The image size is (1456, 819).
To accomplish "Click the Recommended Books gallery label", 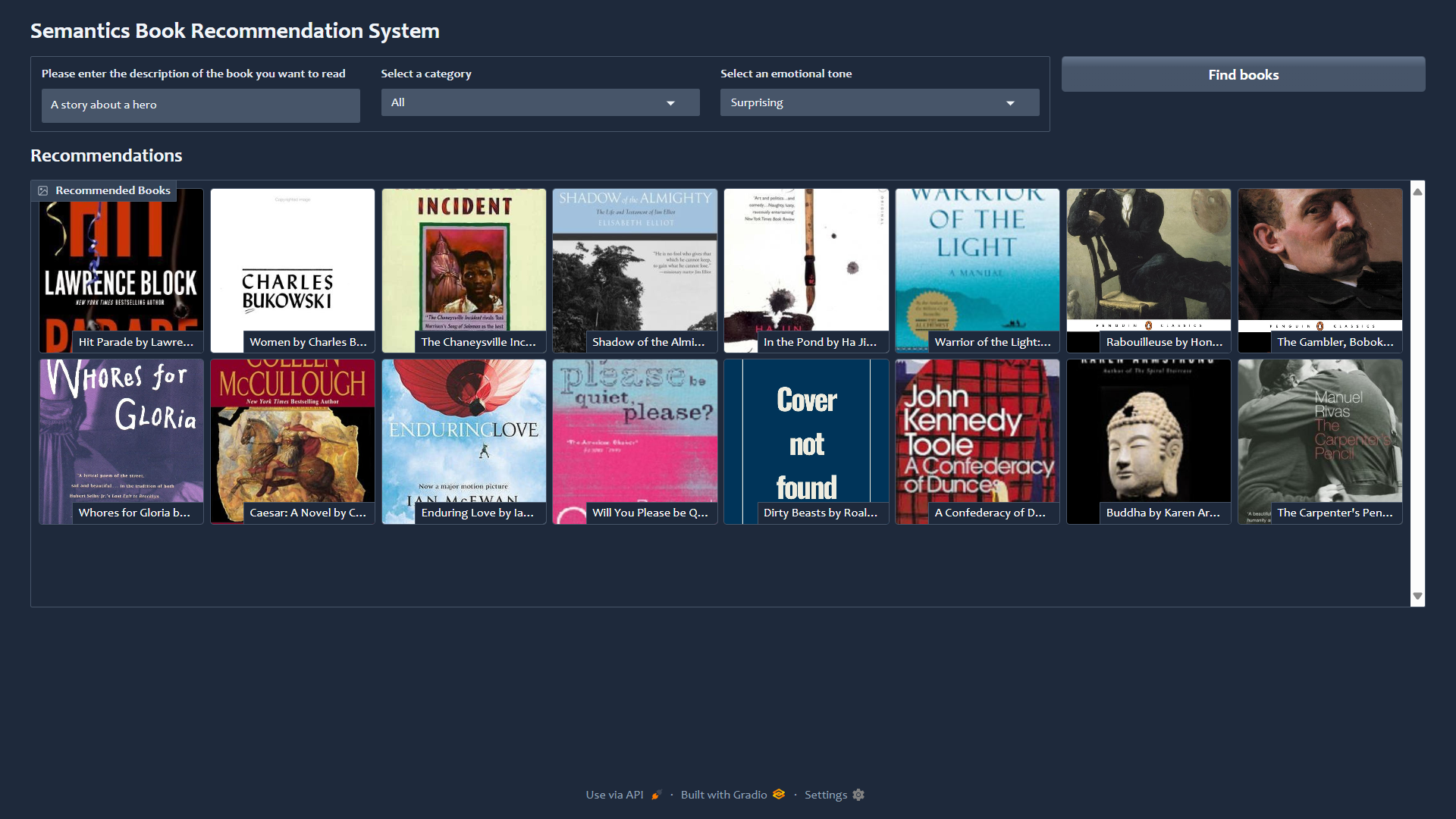I will (x=105, y=191).
